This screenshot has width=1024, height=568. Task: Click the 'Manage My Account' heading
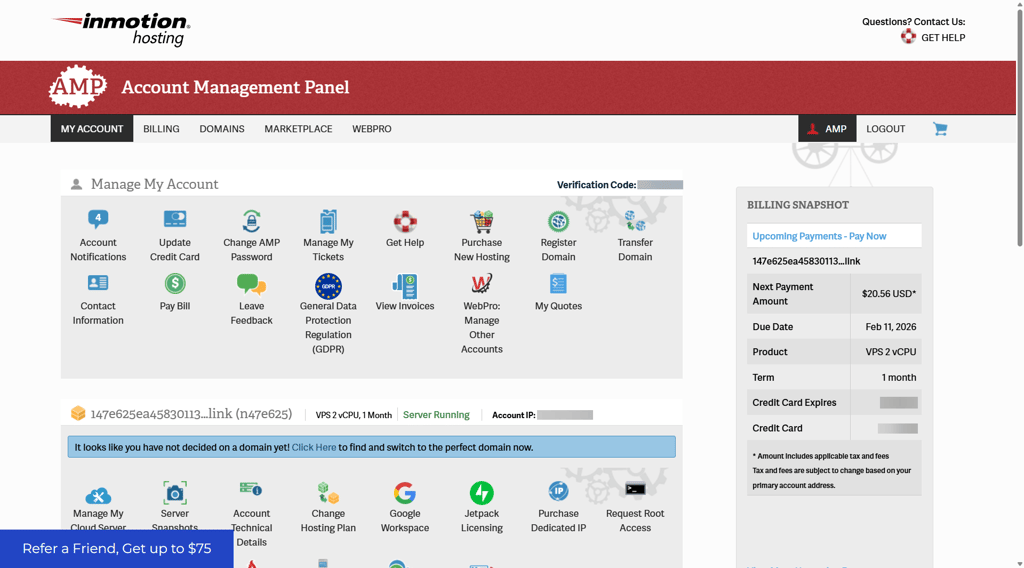click(155, 184)
